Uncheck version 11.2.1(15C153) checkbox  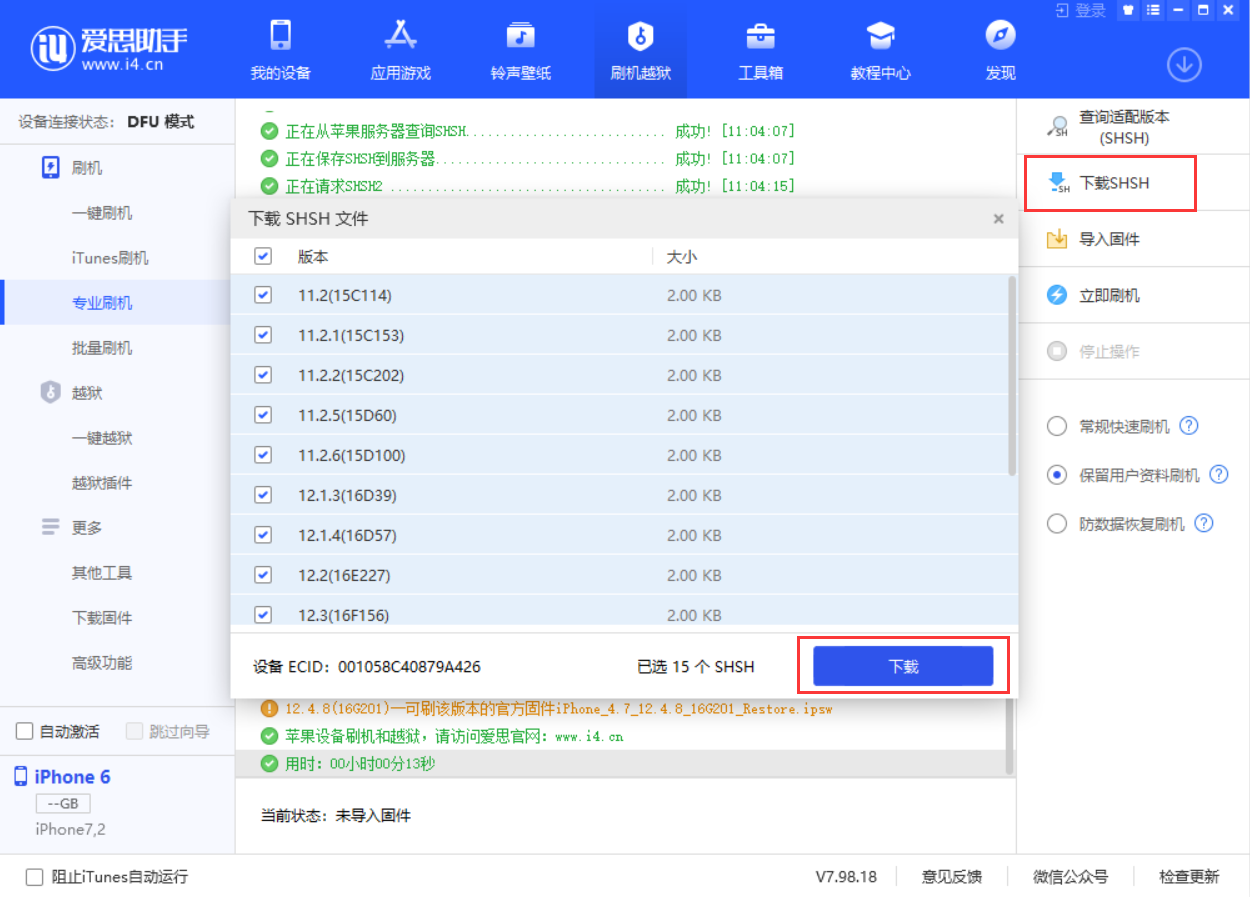point(263,335)
